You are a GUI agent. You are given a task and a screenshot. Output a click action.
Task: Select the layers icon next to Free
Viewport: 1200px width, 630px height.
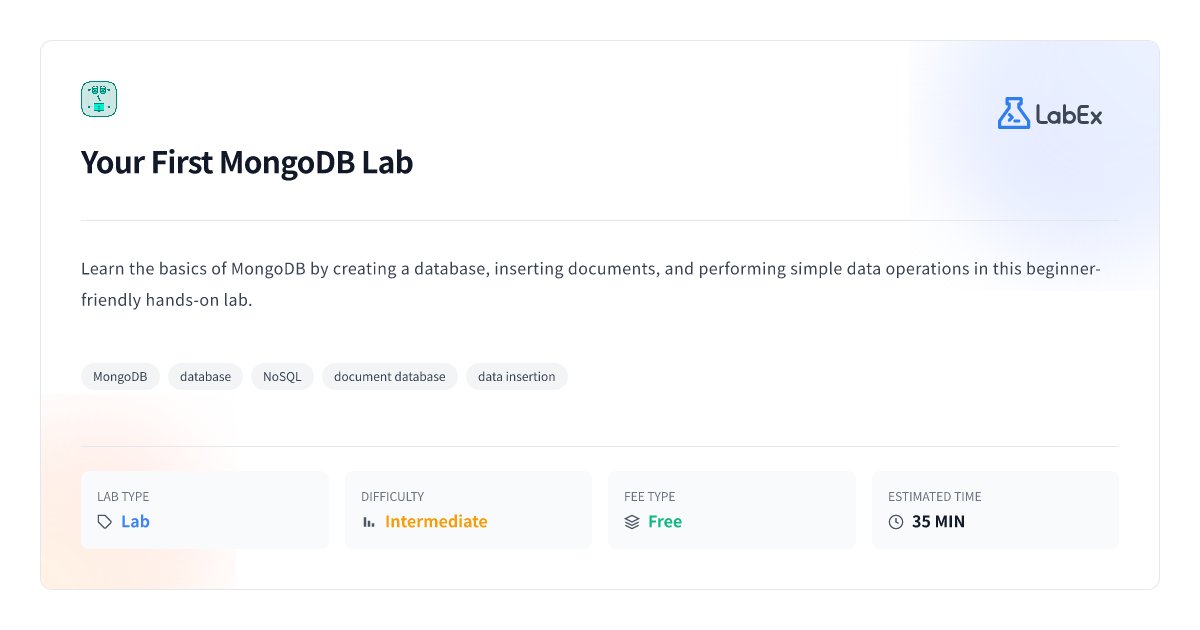[x=631, y=521]
